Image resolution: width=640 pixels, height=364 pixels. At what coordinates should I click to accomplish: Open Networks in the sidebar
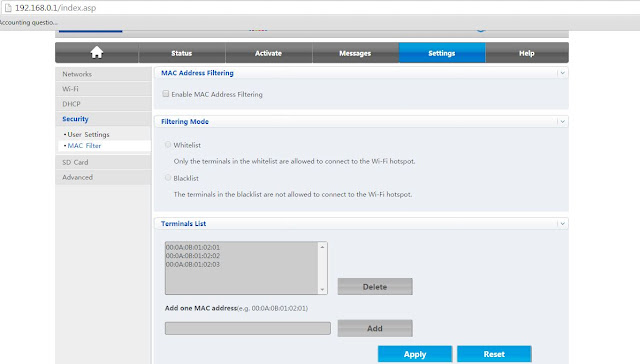(x=103, y=74)
